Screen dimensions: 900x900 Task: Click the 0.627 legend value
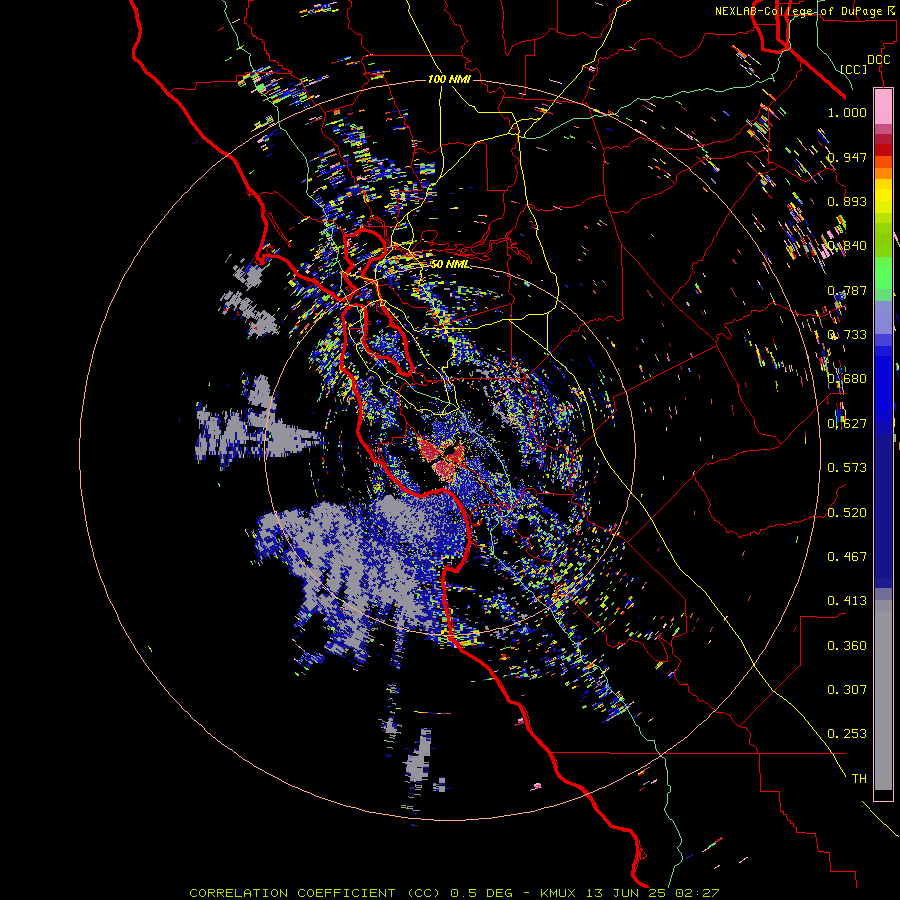coord(847,424)
